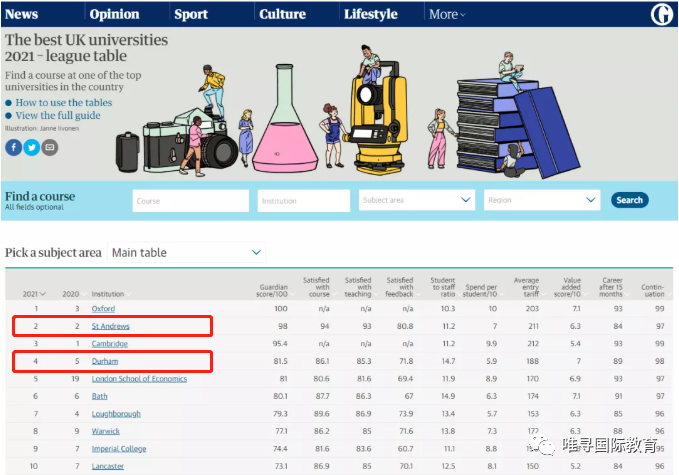The height and width of the screenshot is (475, 679).
Task: Select Bath's satisfied with course 87.7
Action: 323,396
